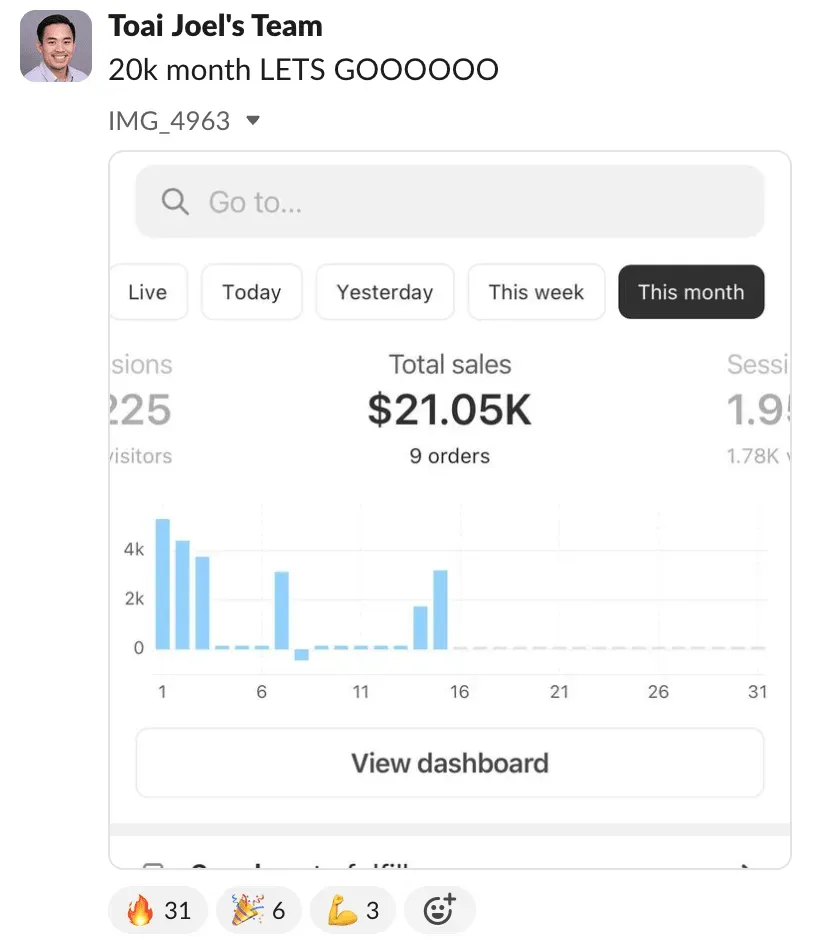
Task: Open the Toai Joel's Team sender name
Action: pyautogui.click(x=215, y=26)
